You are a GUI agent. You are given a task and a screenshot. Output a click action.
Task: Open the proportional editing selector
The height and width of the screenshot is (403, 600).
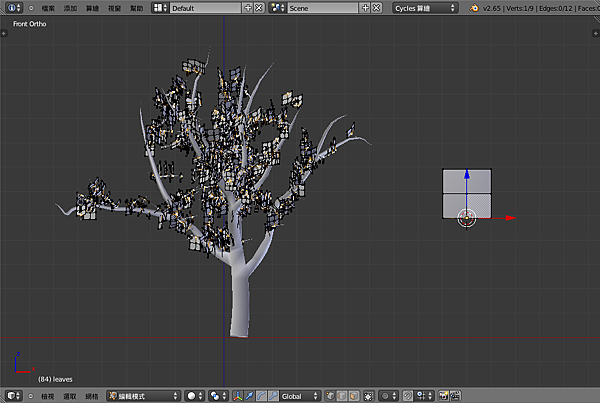click(388, 396)
